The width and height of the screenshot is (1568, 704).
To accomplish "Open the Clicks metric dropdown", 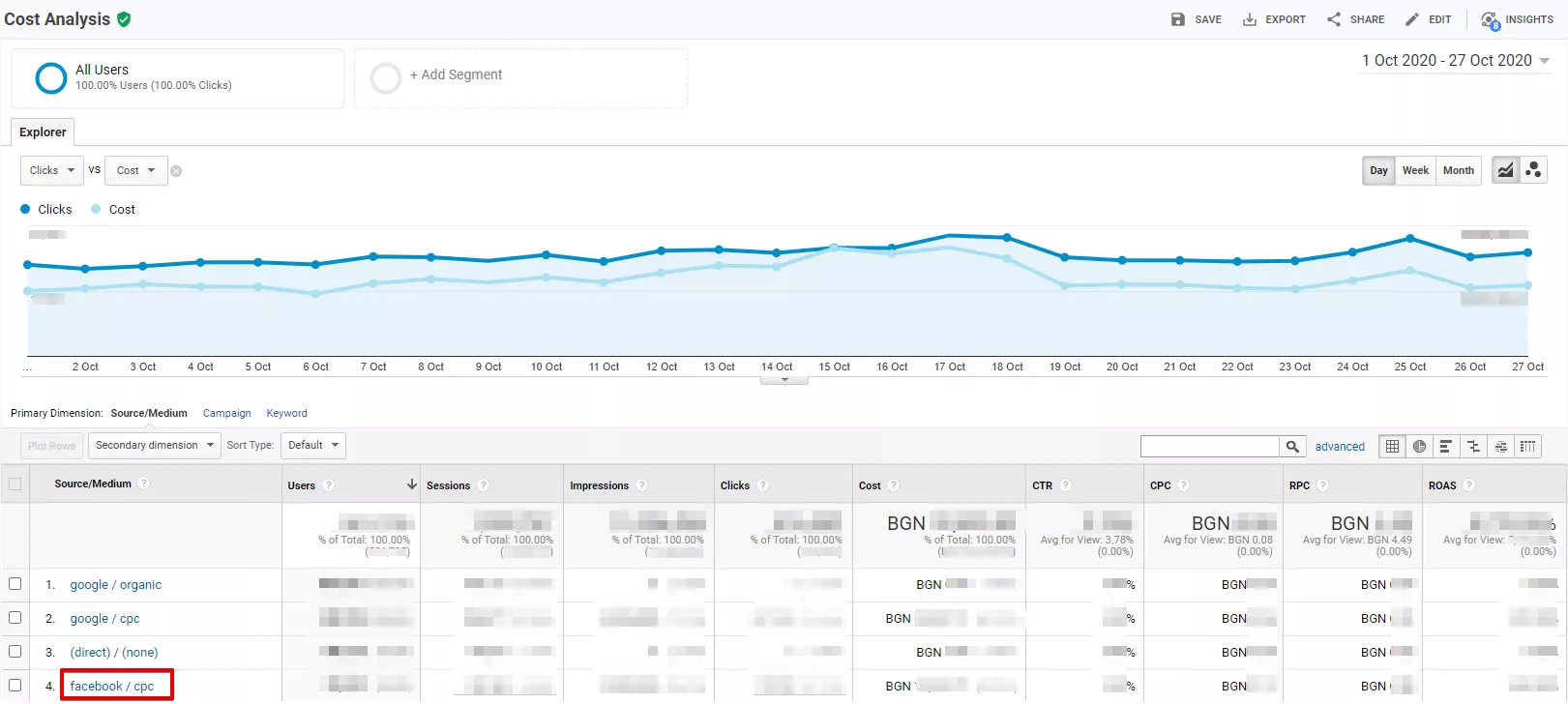I will [x=52, y=170].
